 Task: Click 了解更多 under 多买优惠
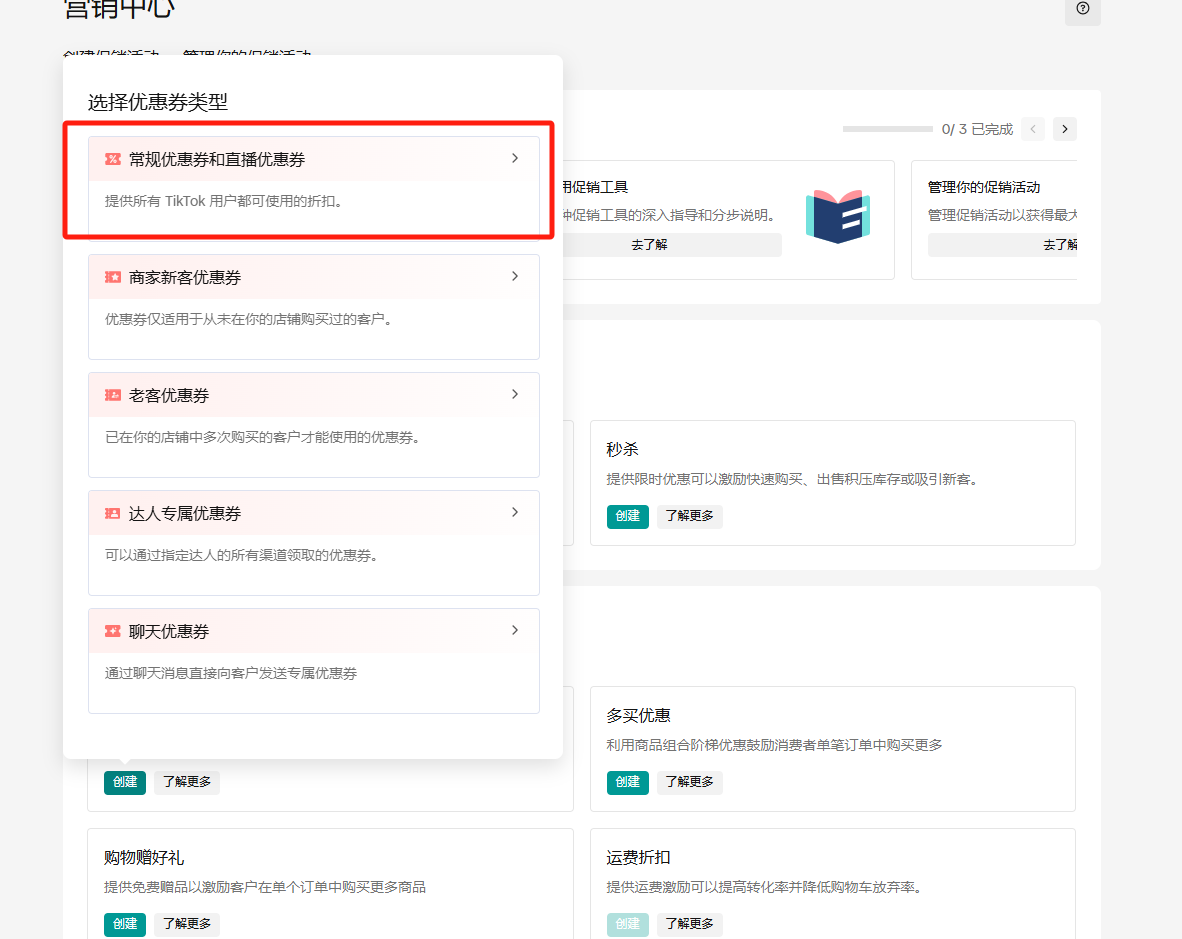point(689,782)
